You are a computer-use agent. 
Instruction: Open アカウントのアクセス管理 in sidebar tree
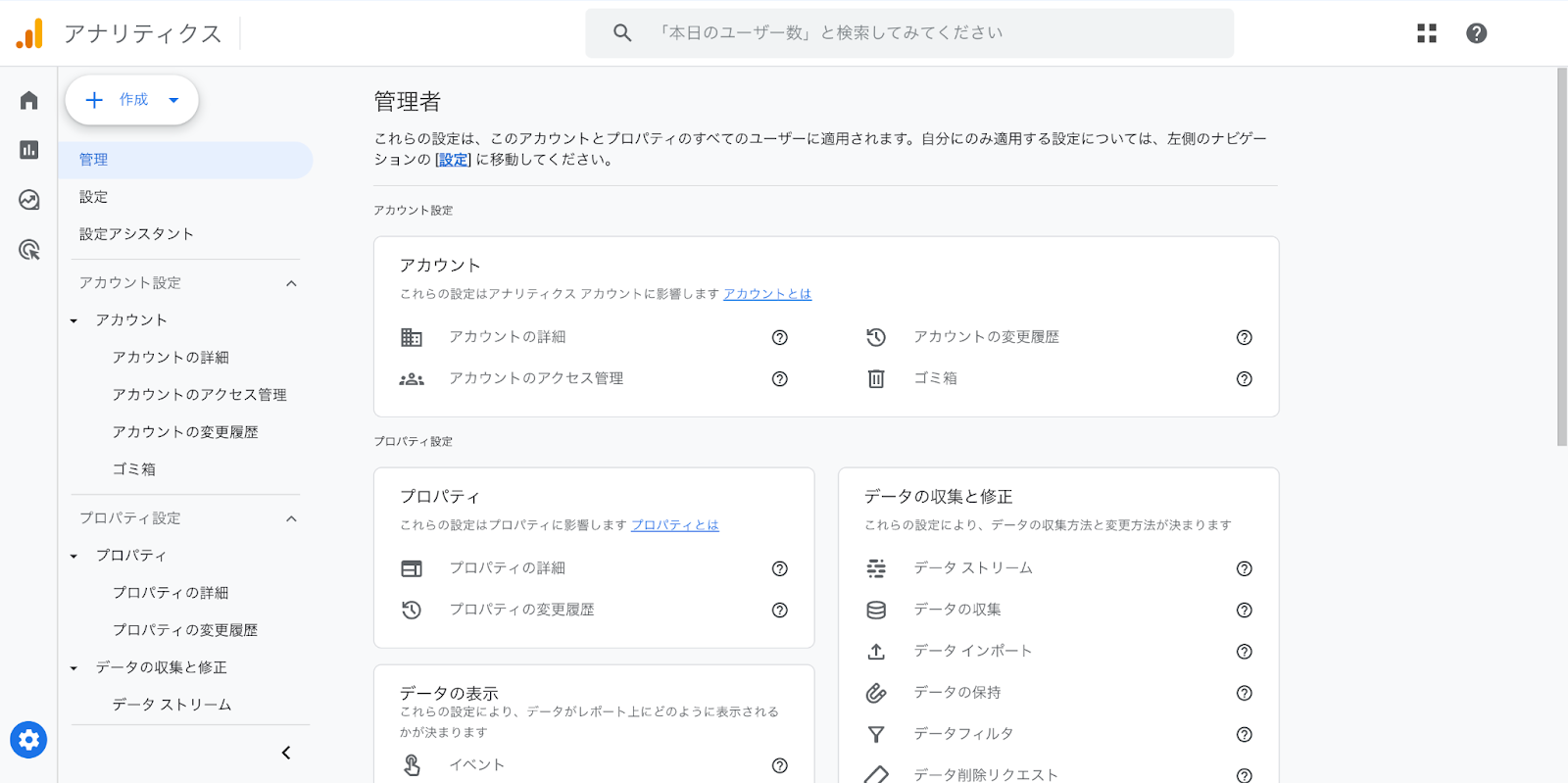click(x=199, y=395)
